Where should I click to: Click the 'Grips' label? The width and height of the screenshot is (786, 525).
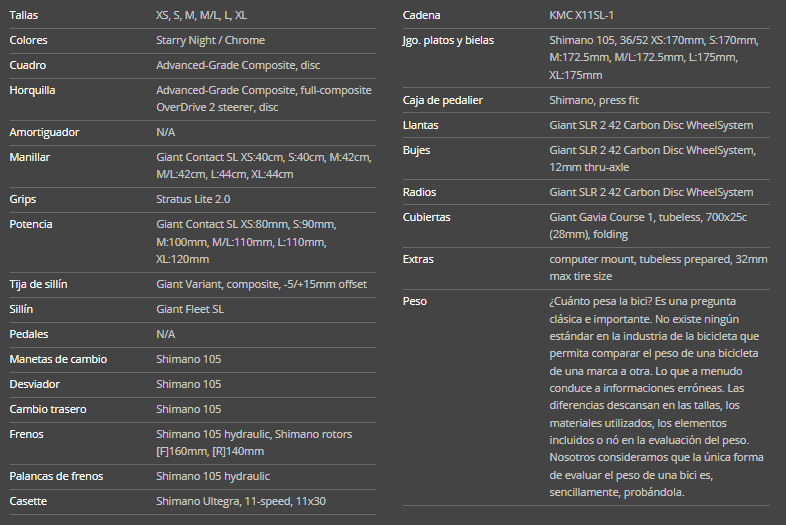click(23, 200)
